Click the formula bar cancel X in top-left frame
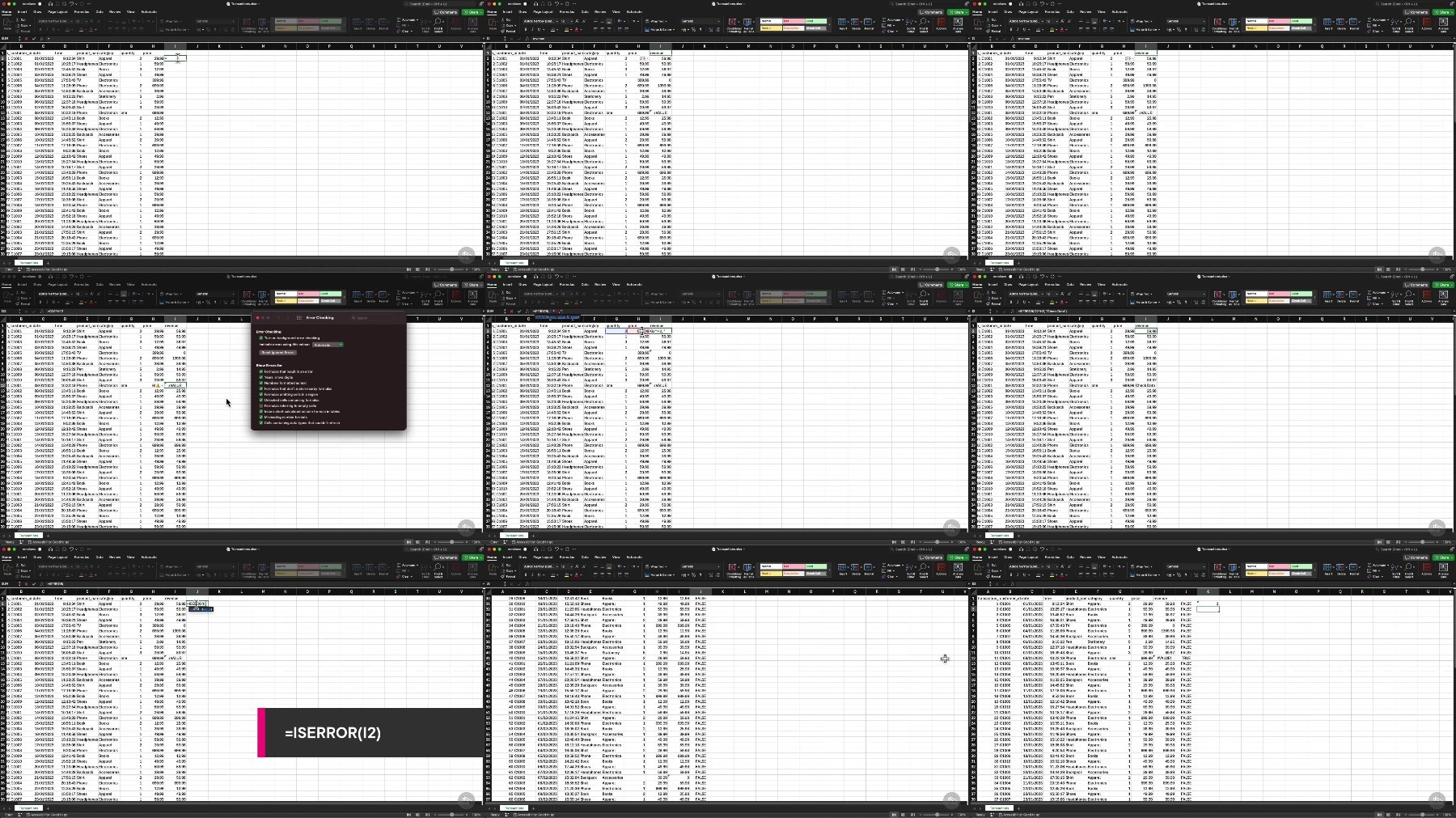The width and height of the screenshot is (1456, 818). 25,38
